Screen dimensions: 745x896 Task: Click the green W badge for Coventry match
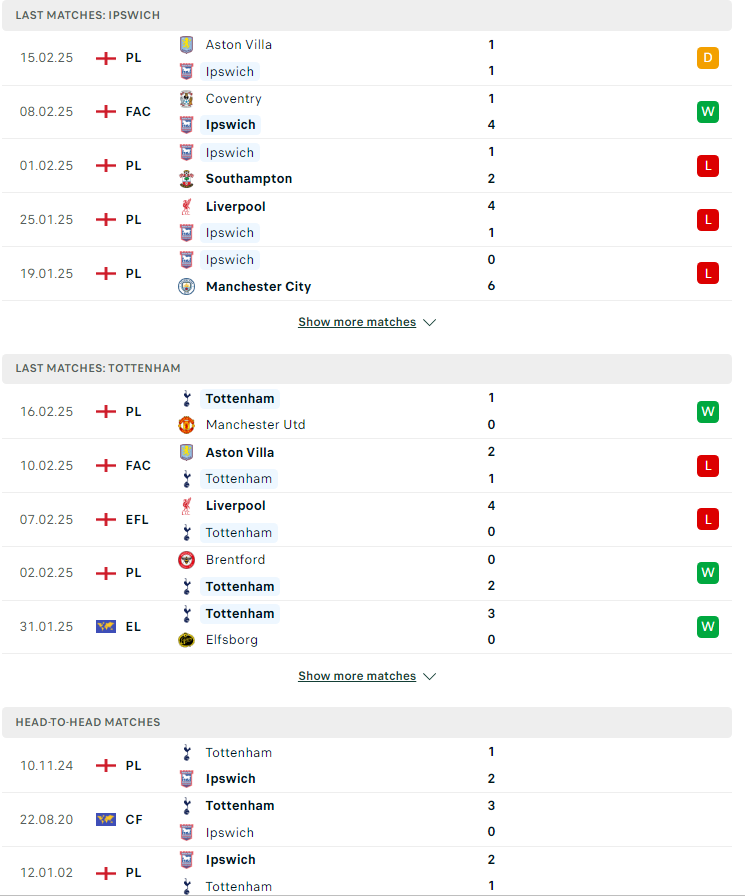click(x=708, y=111)
